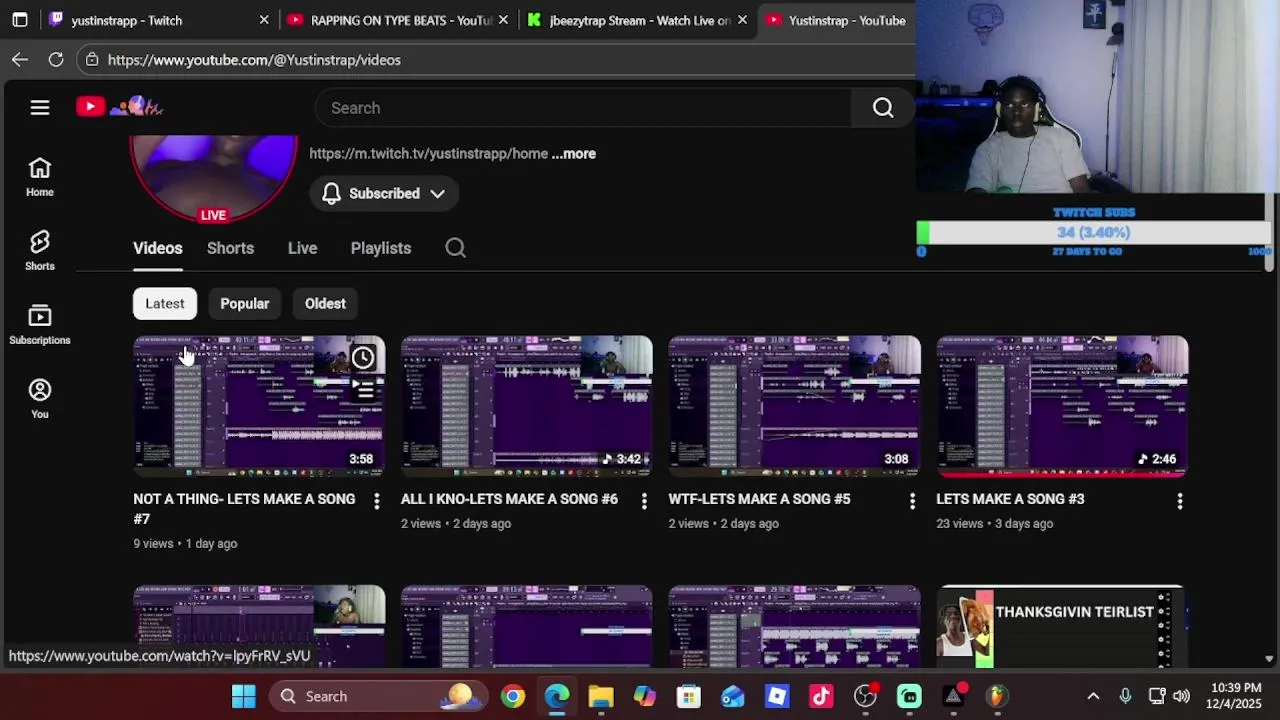Screen dimensions: 1280x720
Task: Click inside the YouTube search field
Action: (x=583, y=108)
